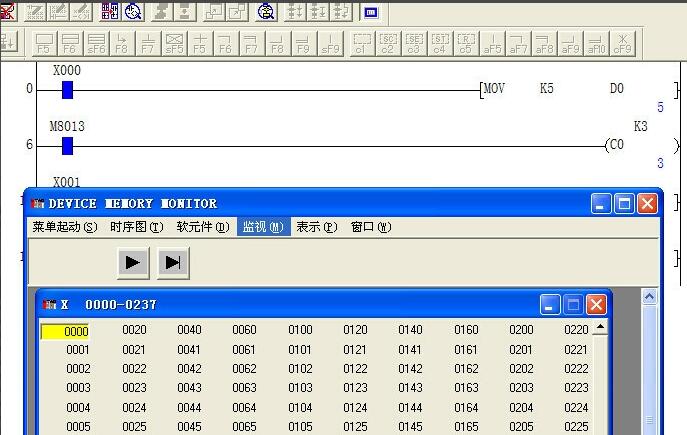Viewport: 687px width, 435px height.
Task: Click the cF9 delete line icon
Action: (x=622, y=42)
